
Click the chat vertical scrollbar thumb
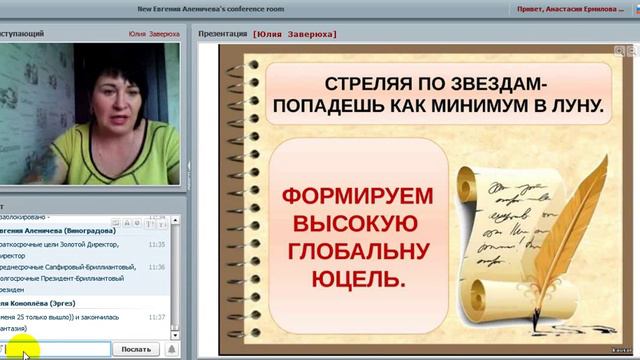[x=175, y=327]
